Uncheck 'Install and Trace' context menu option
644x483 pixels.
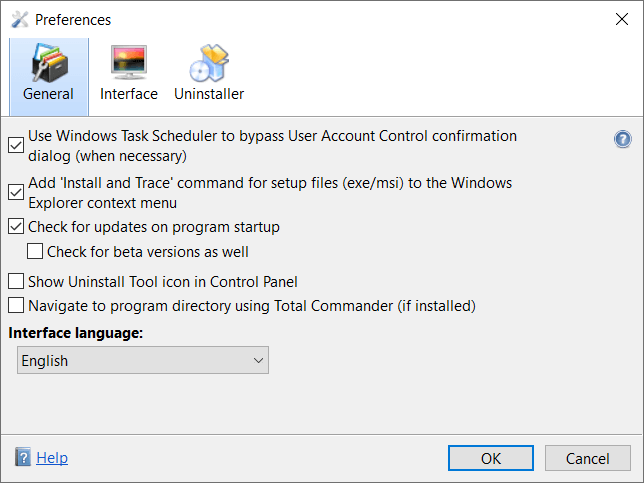(16, 192)
